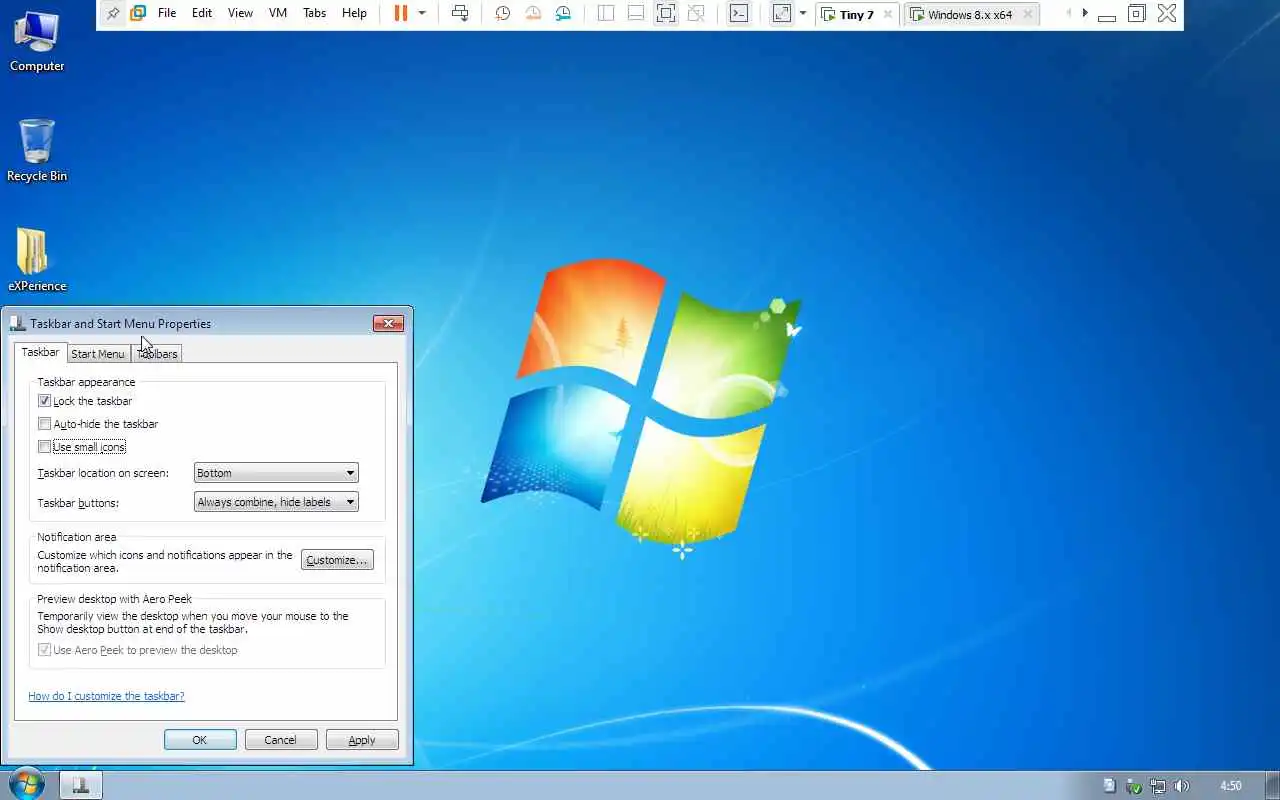Screen dimensions: 1280x800
Task: Select the eXPerience folder on desktop
Action: pyautogui.click(x=37, y=260)
